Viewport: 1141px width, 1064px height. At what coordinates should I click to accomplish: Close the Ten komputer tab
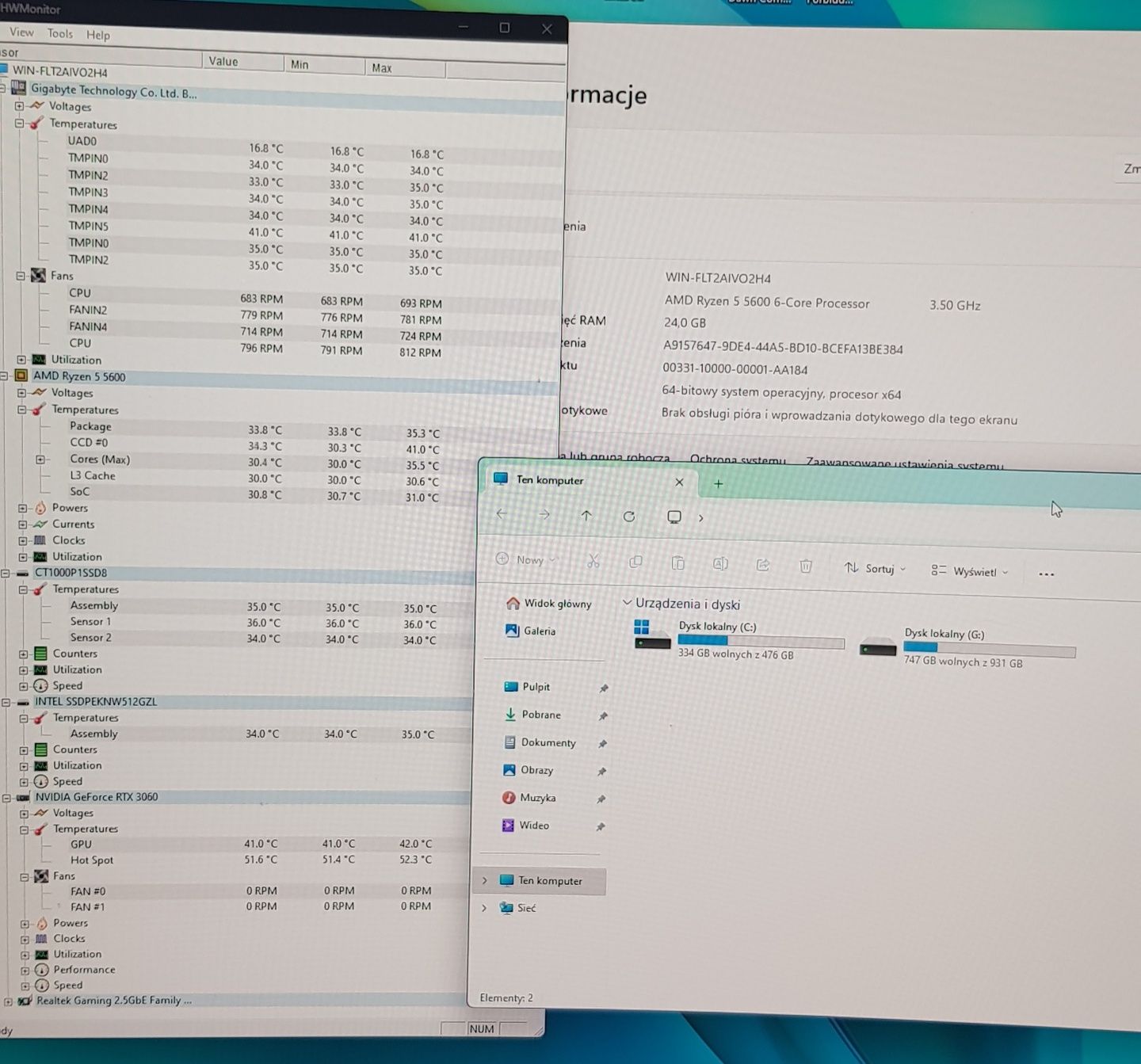pos(679,482)
